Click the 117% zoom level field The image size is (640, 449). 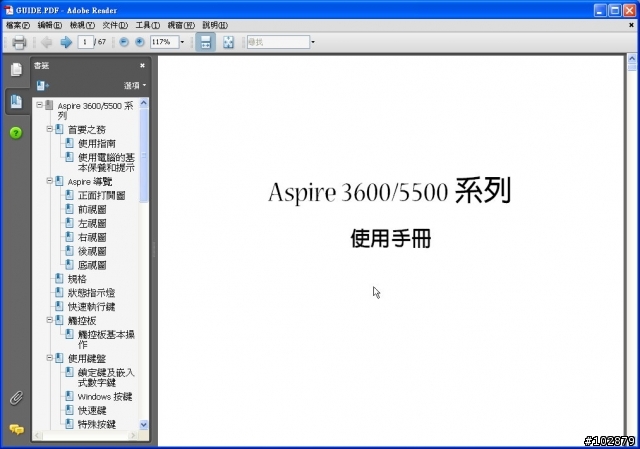pos(164,42)
